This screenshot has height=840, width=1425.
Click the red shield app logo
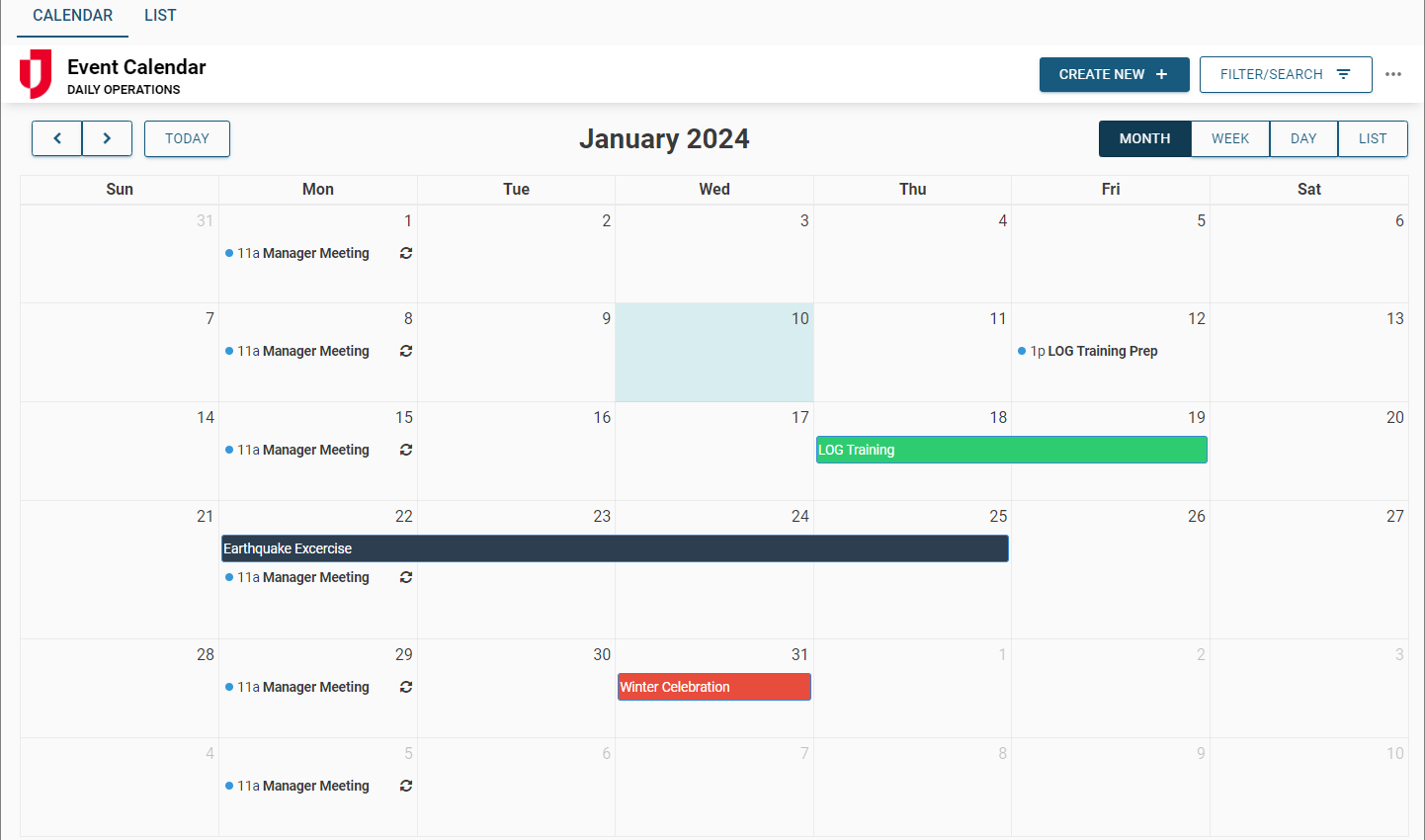click(x=37, y=74)
